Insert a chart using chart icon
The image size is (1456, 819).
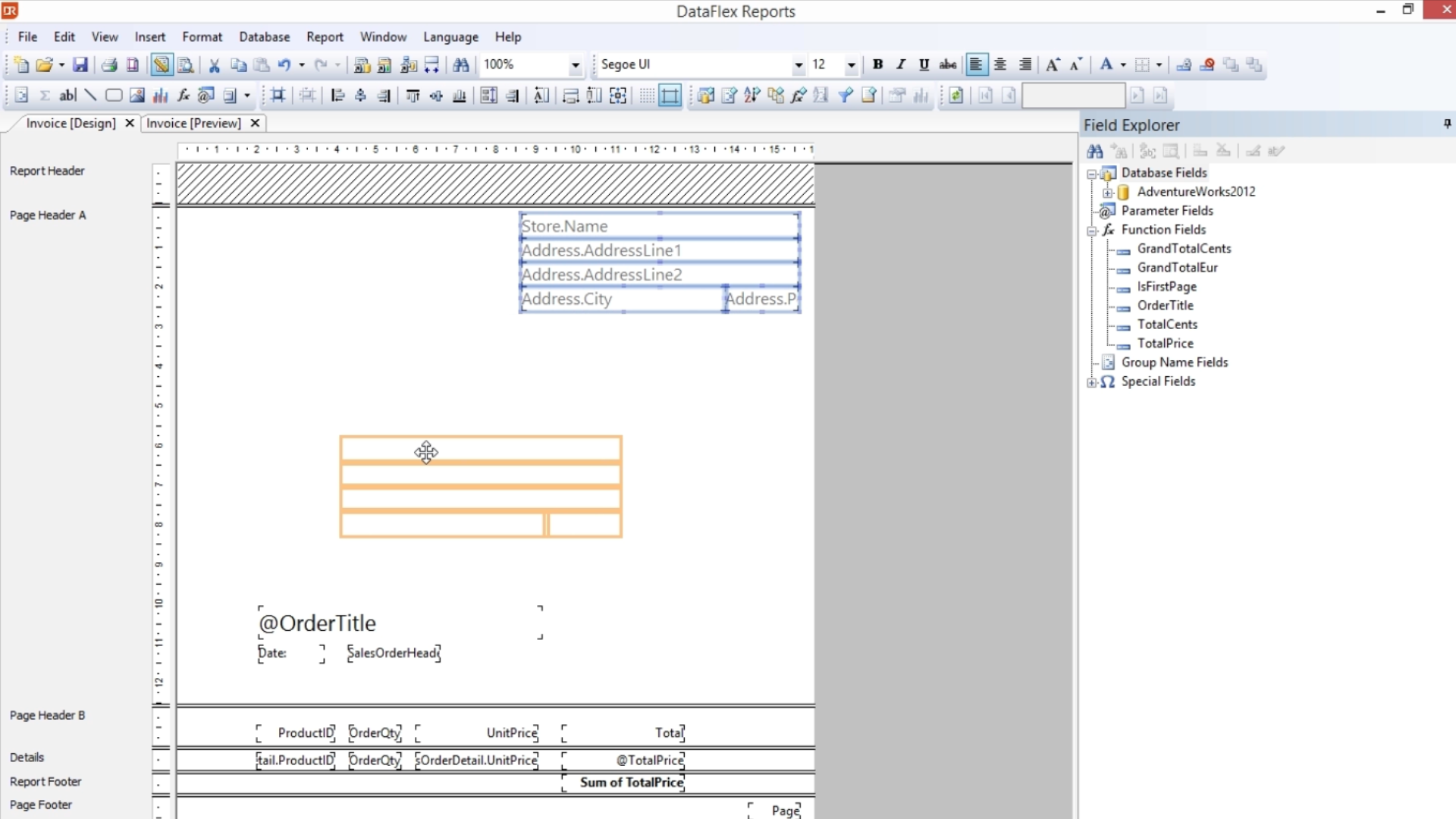(x=160, y=96)
